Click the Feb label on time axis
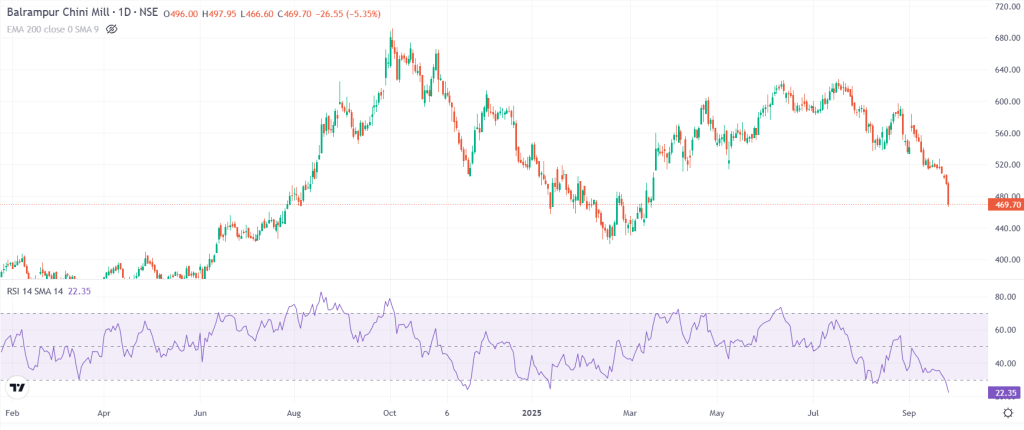The height and width of the screenshot is (430, 1024). coord(12,414)
